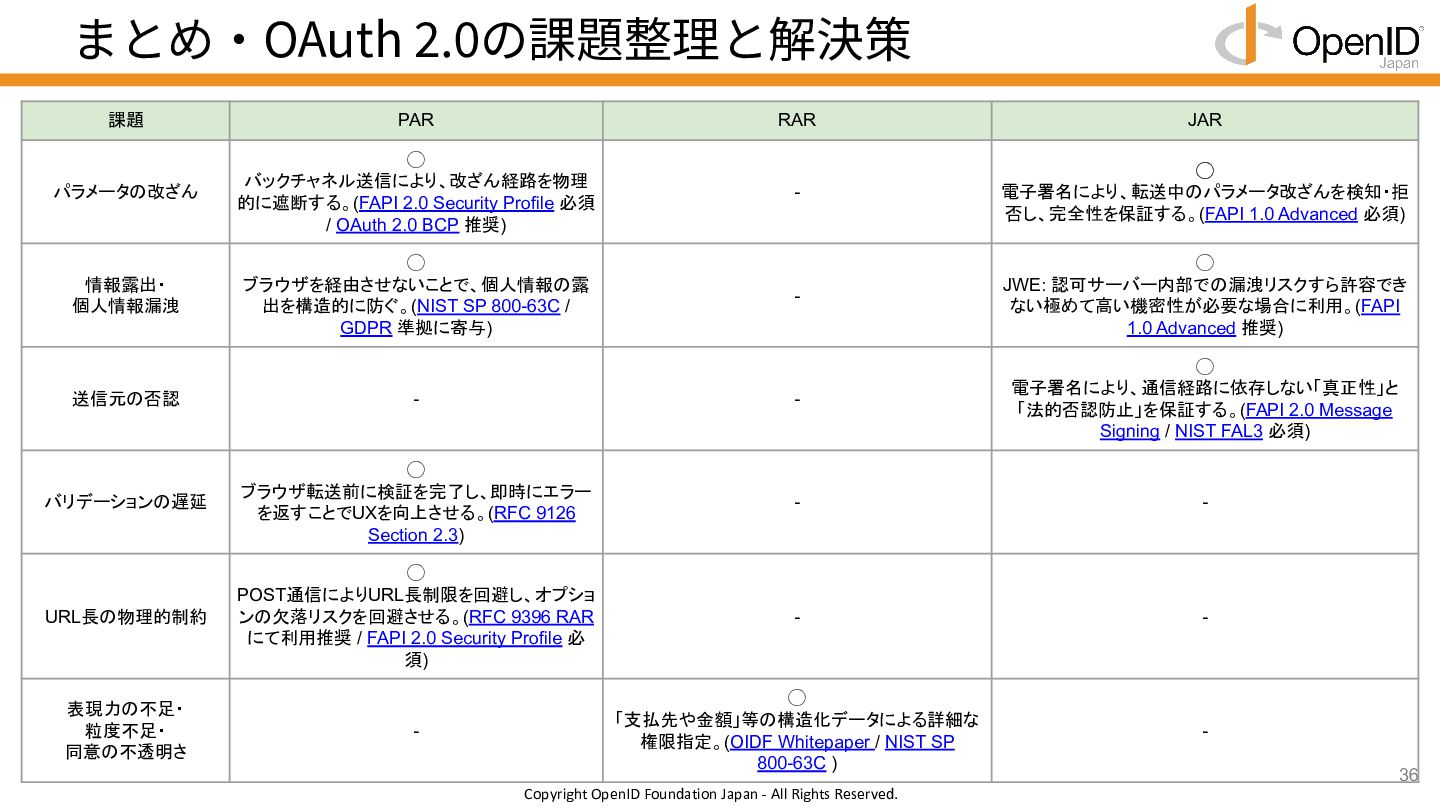Select the JAR column header
Screen dimensions: 1440x810
coord(1205,120)
